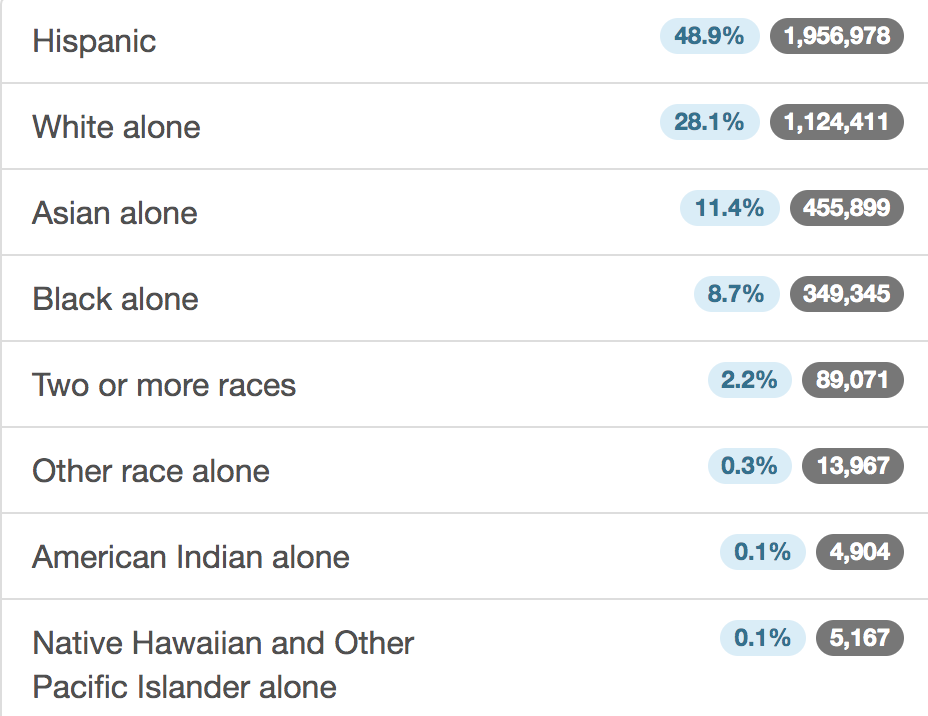928x716 pixels.
Task: Click the 13,967 count badge
Action: (x=853, y=466)
